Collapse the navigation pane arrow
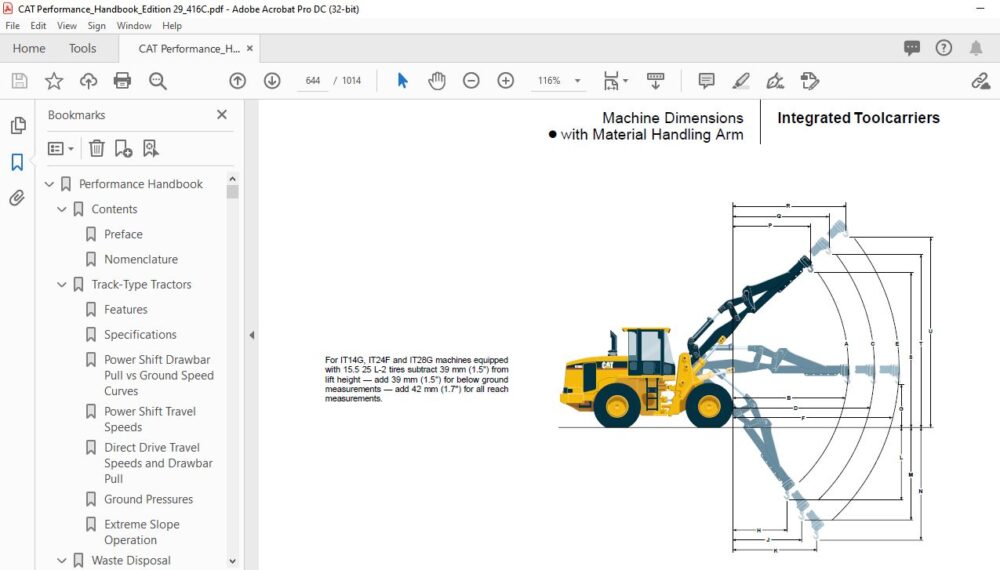This screenshot has height=570, width=1000. click(251, 335)
